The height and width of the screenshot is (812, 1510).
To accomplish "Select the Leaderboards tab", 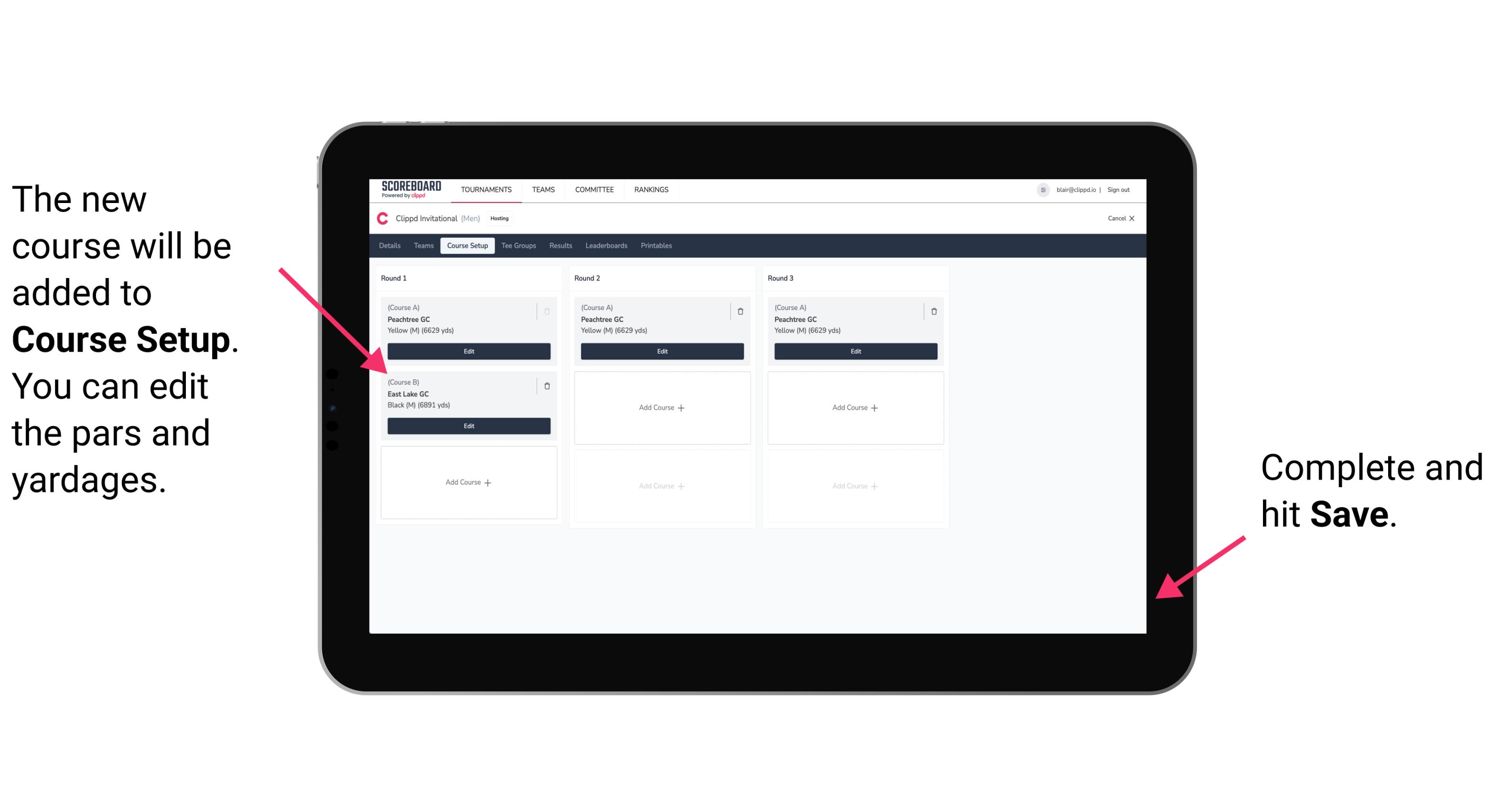I will pos(608,246).
